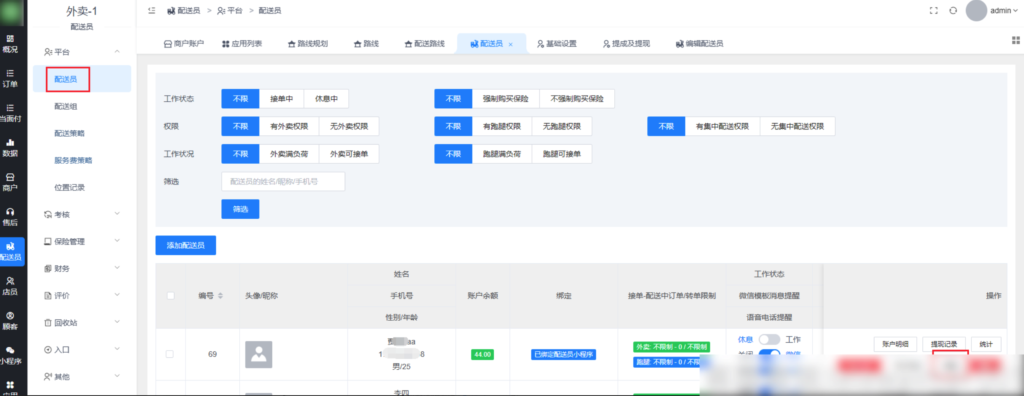Click the 添加配送员 button
The width and height of the screenshot is (1024, 396).
(185, 245)
